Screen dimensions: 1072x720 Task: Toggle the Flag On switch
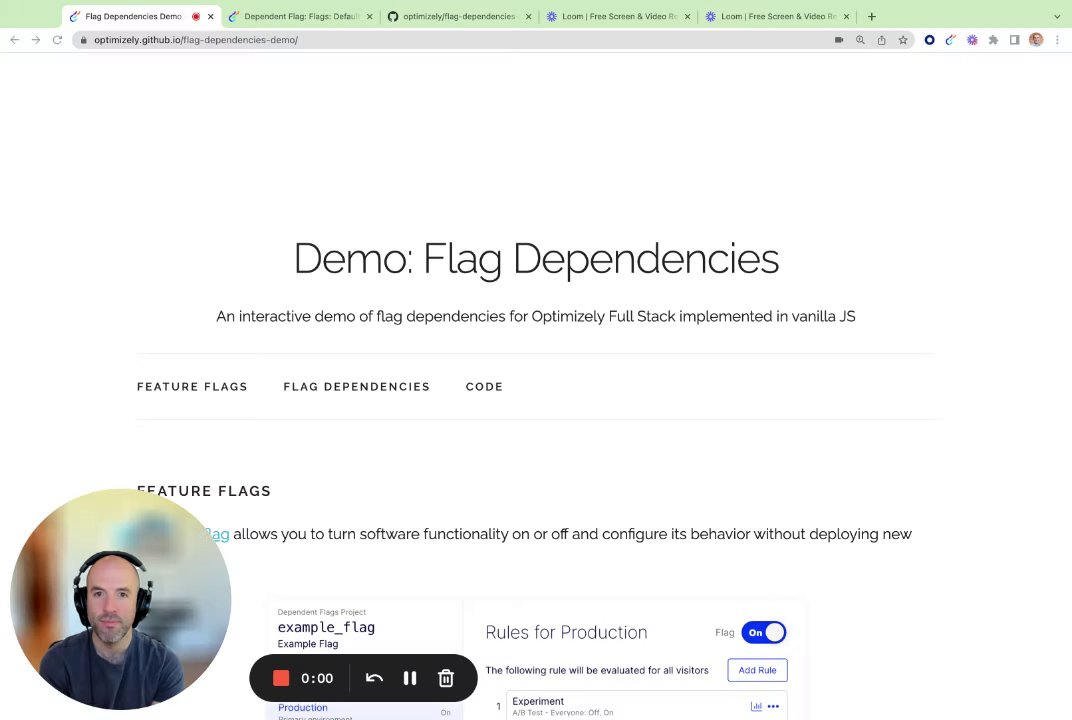pos(764,632)
